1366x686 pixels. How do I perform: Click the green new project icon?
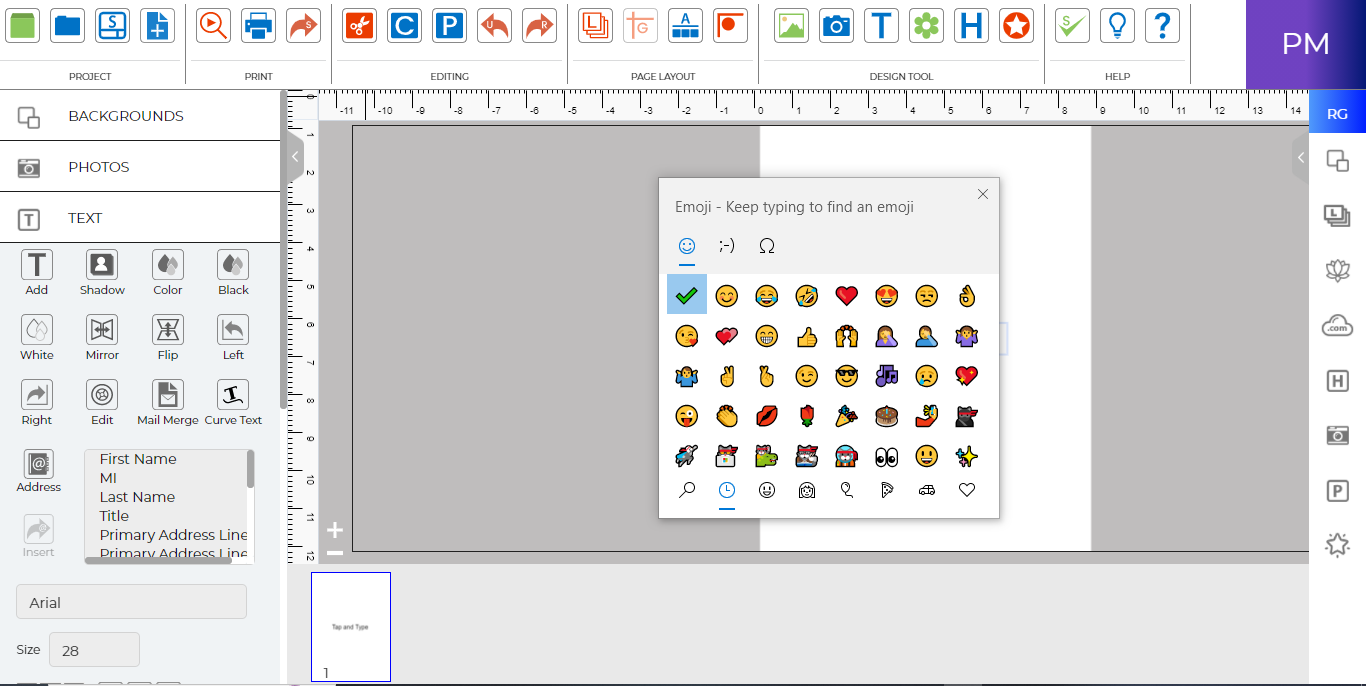22,25
